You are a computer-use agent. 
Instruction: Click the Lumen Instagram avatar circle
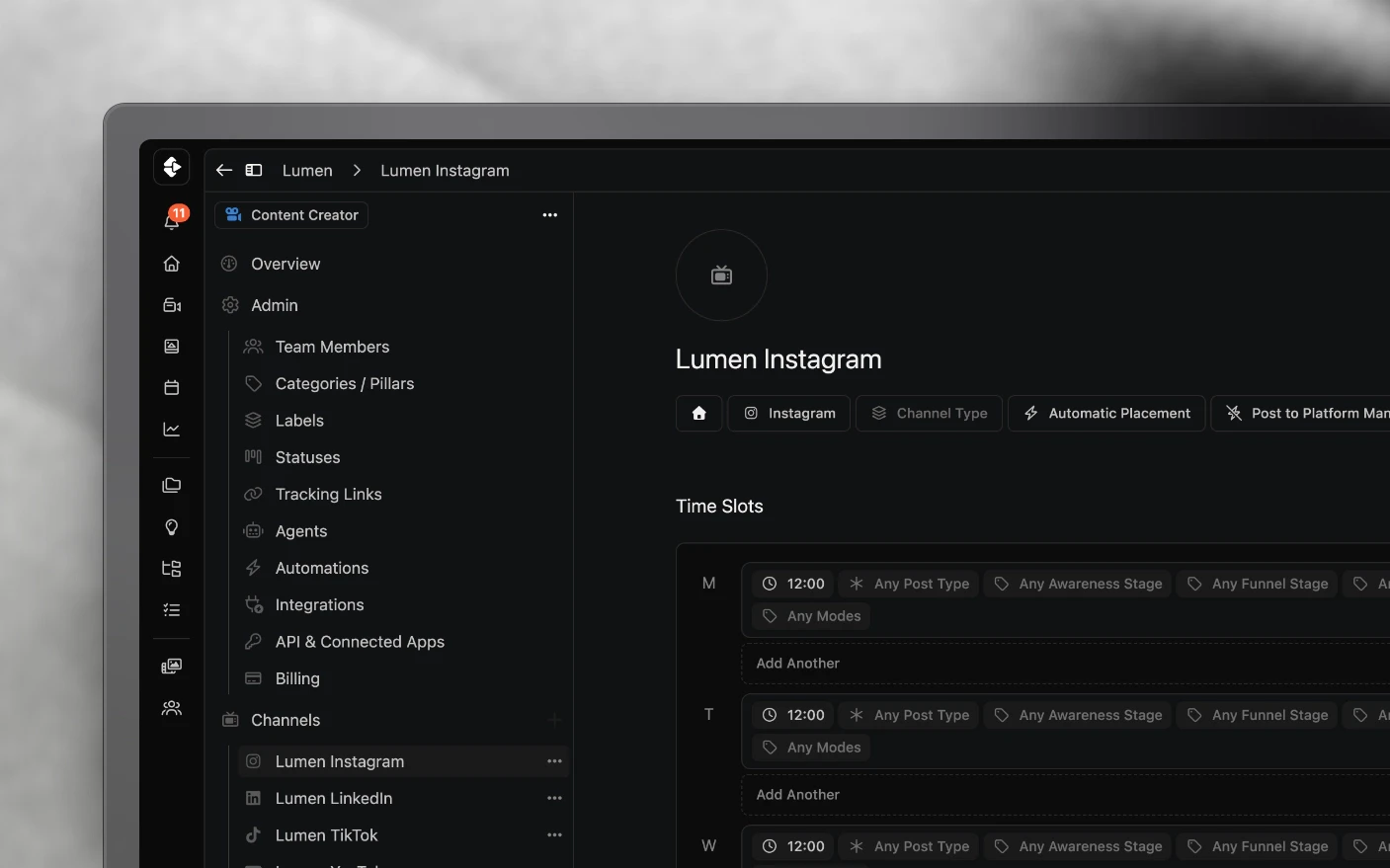pyautogui.click(x=721, y=276)
